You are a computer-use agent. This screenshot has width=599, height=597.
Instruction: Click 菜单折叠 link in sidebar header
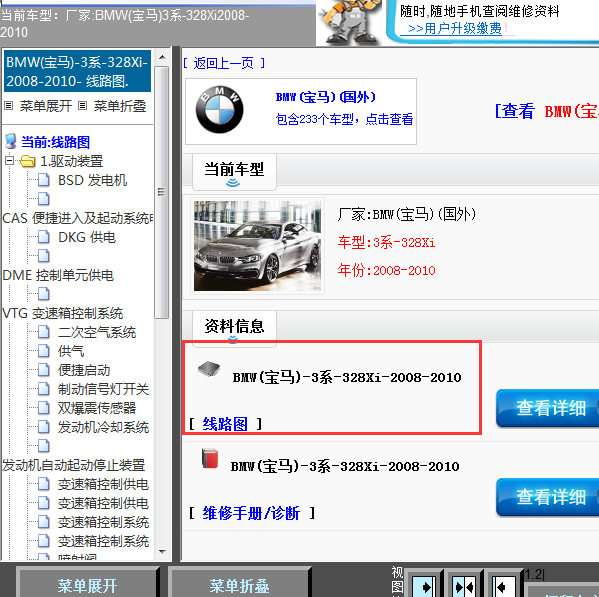pos(120,106)
